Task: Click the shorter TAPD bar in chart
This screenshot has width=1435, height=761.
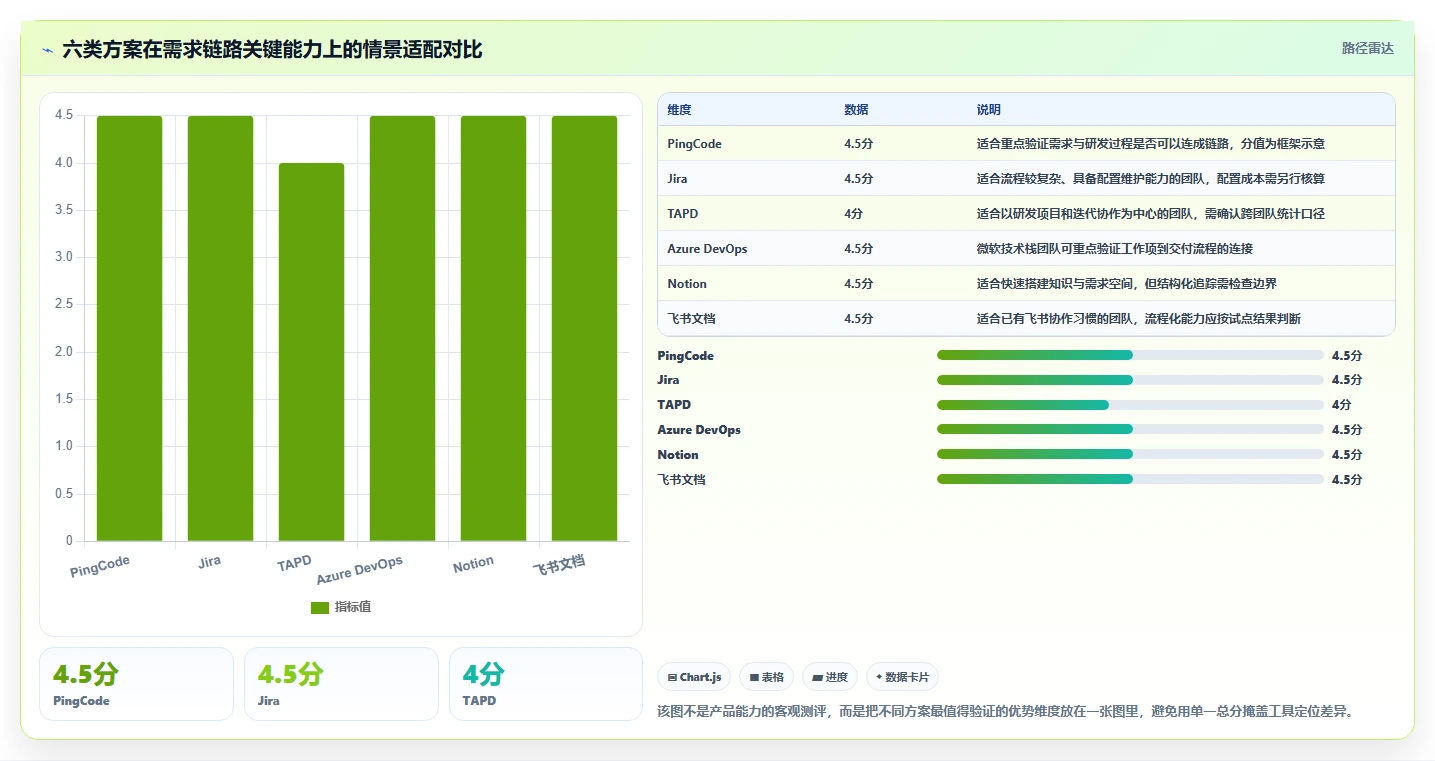Action: tap(311, 352)
